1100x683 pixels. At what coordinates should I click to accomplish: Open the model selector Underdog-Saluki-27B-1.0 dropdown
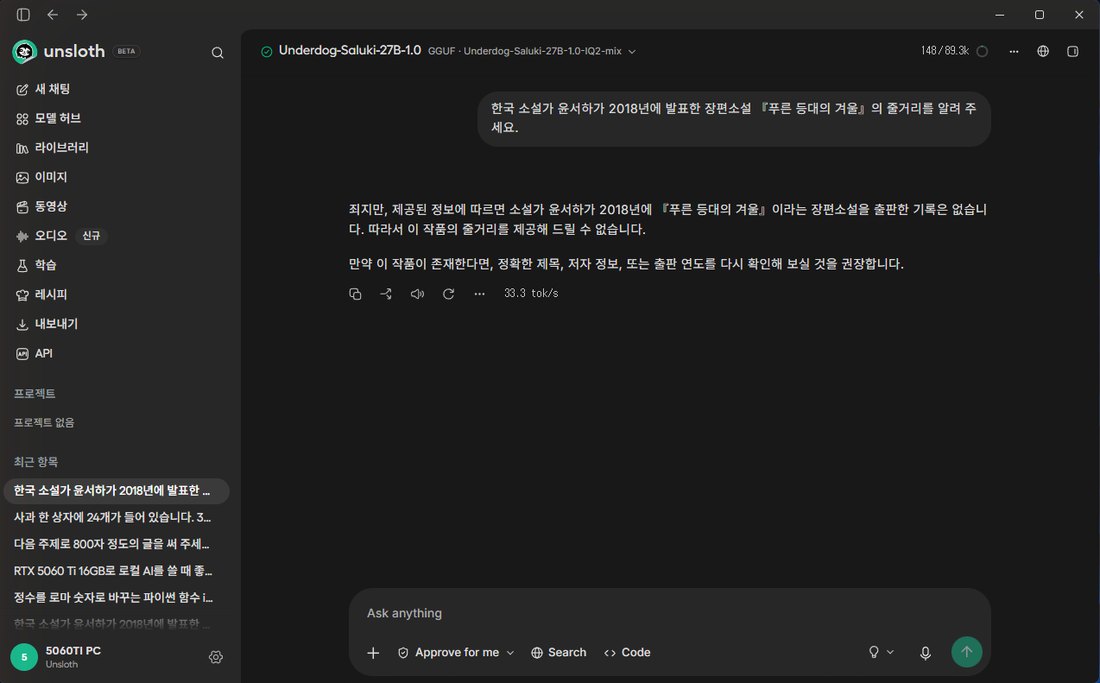click(449, 51)
